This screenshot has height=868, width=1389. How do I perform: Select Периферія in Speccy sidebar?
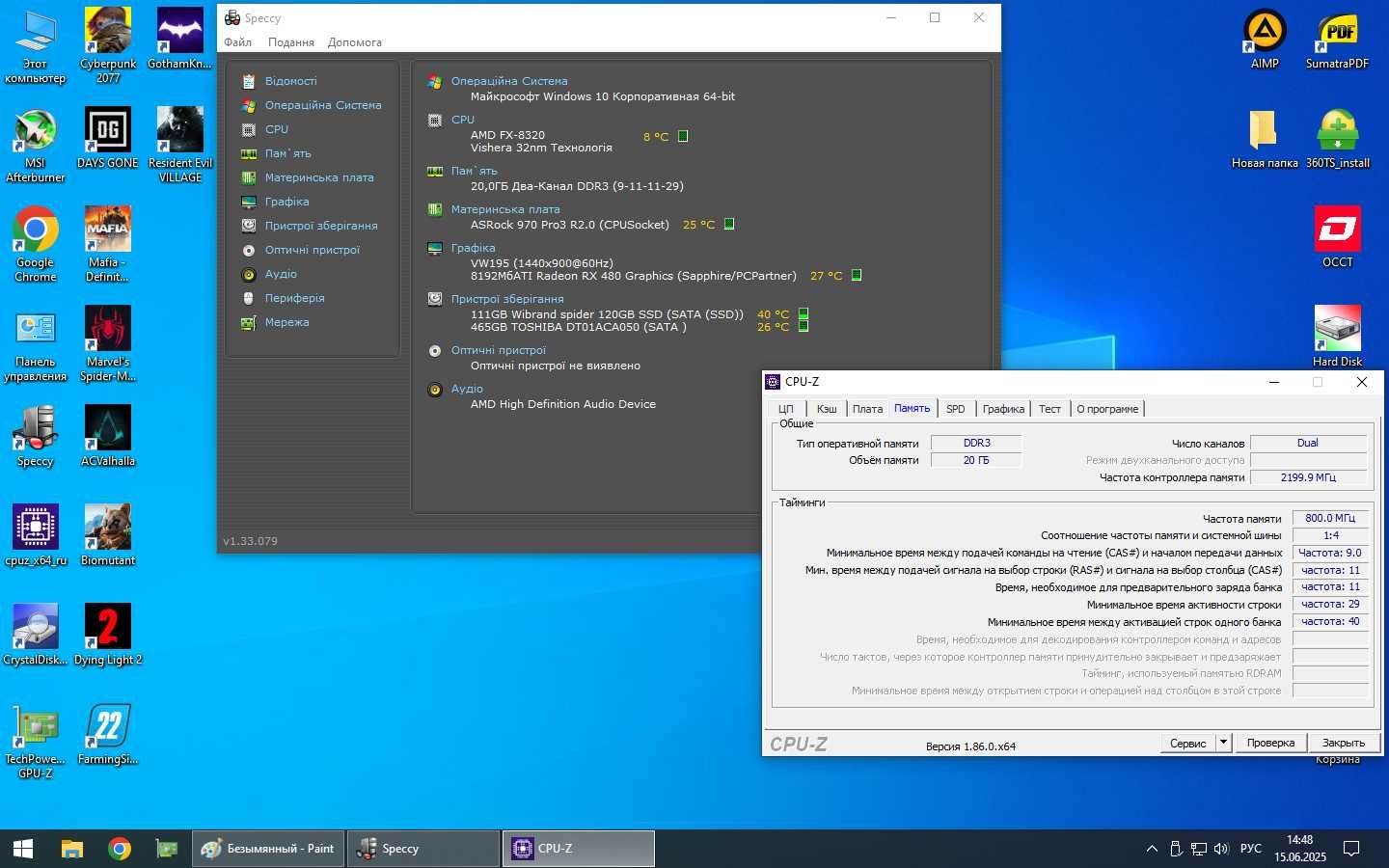coord(294,298)
